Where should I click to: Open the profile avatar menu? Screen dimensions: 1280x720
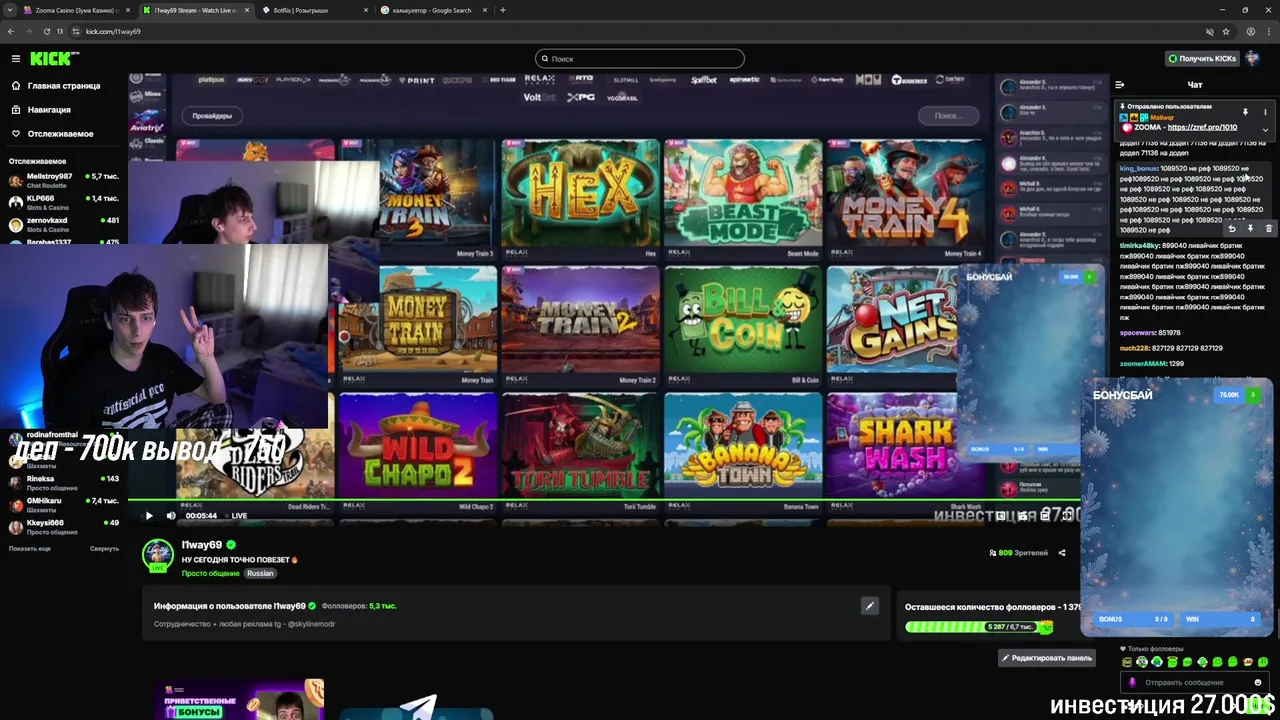pos(1254,58)
